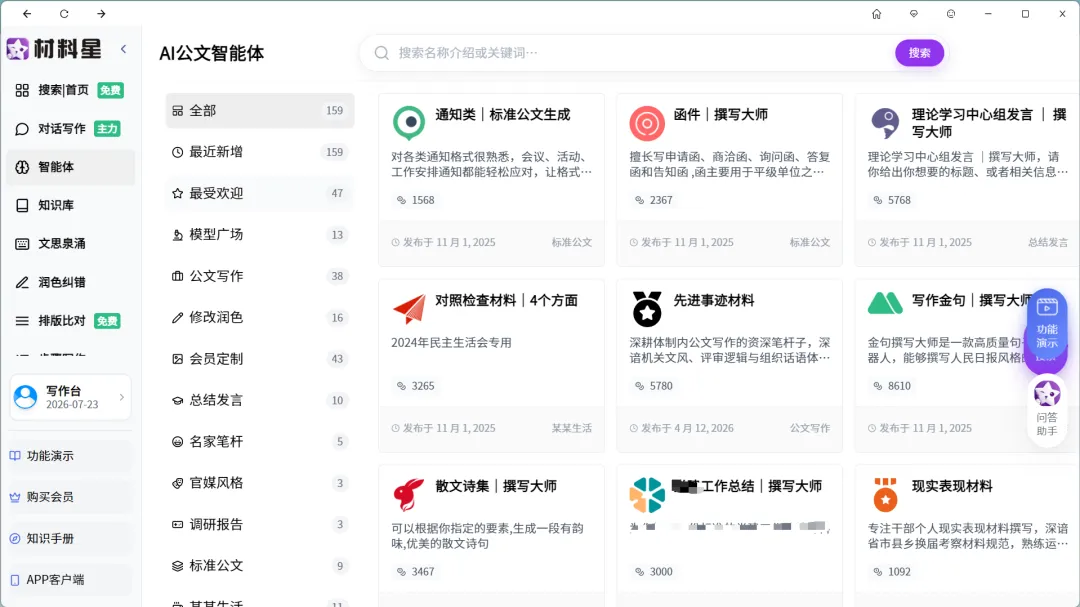The width and height of the screenshot is (1080, 607).
Task: Select 智能体 in the sidebar
Action: click(x=70, y=167)
